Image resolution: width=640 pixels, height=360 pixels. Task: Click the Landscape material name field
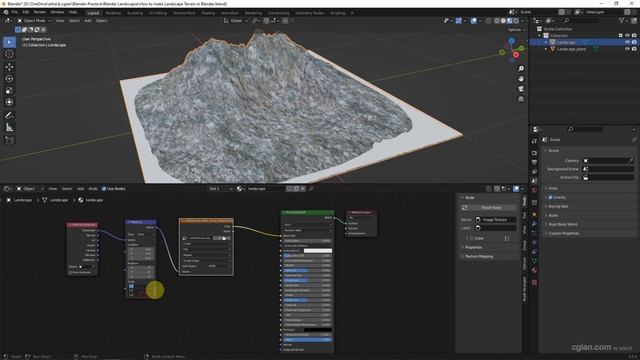click(265, 189)
